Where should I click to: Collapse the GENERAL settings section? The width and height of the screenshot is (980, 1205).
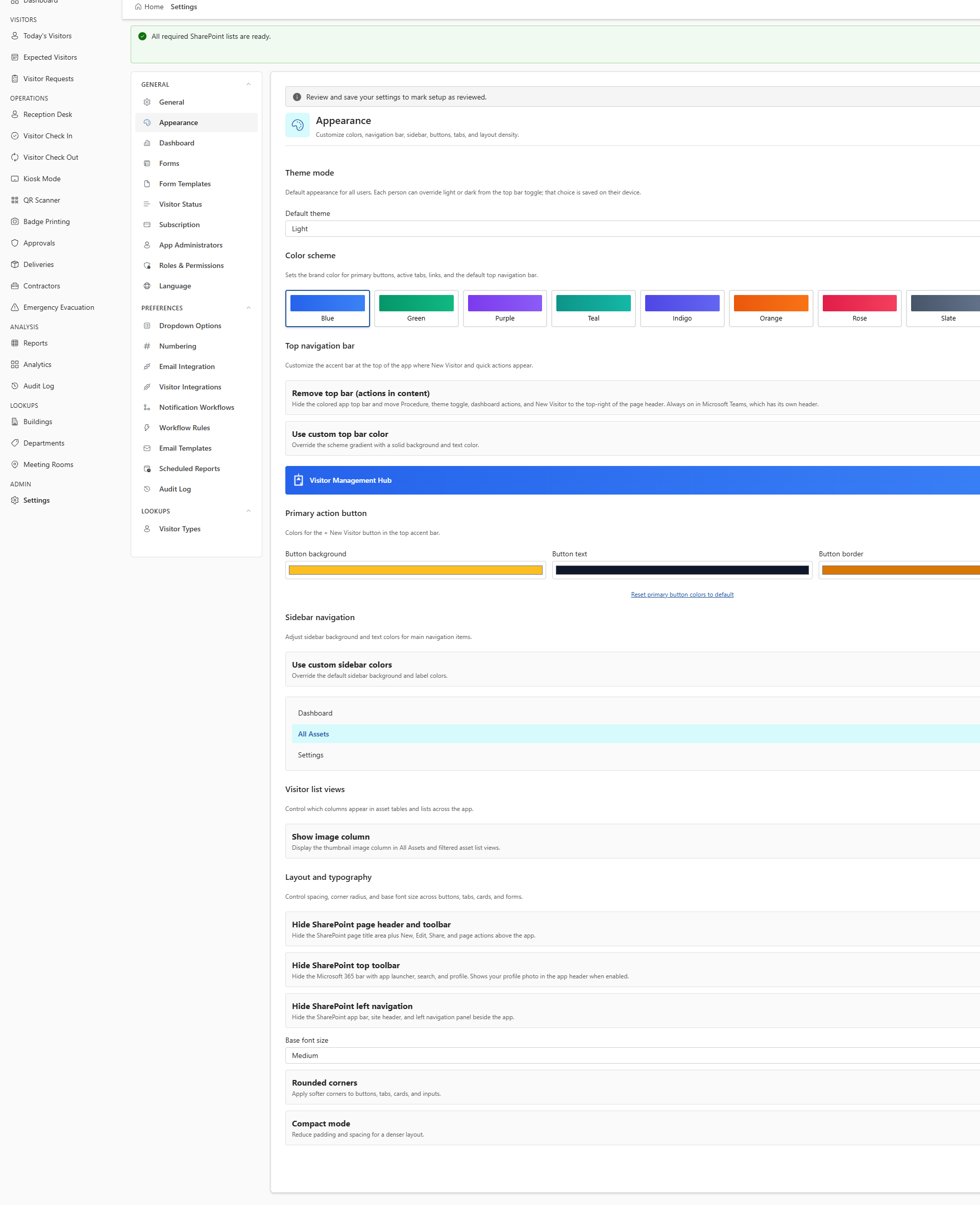pyautogui.click(x=249, y=85)
